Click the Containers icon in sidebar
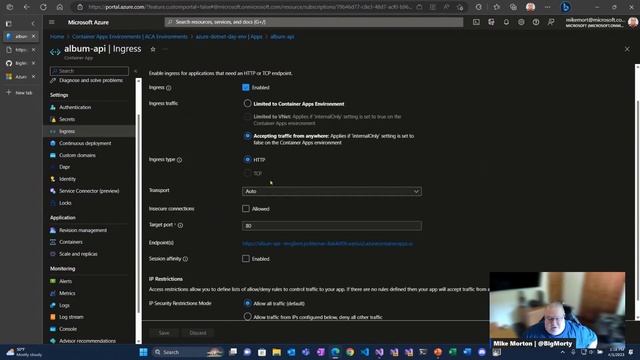The image size is (640, 360). 53,242
